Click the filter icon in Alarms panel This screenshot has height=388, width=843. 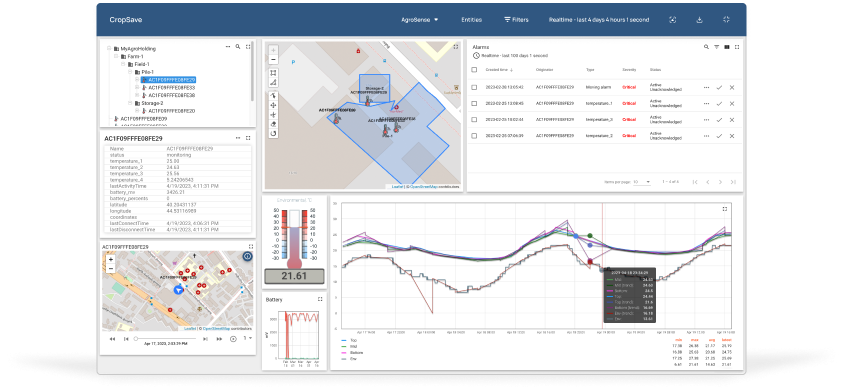click(717, 47)
